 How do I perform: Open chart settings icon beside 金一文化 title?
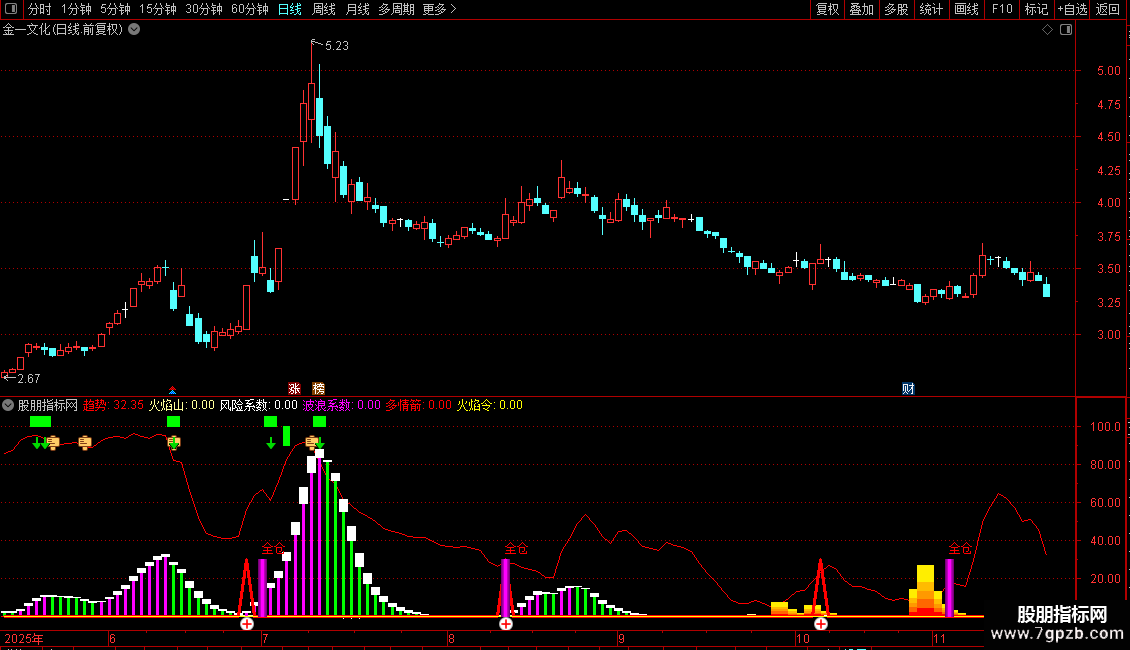[134, 30]
